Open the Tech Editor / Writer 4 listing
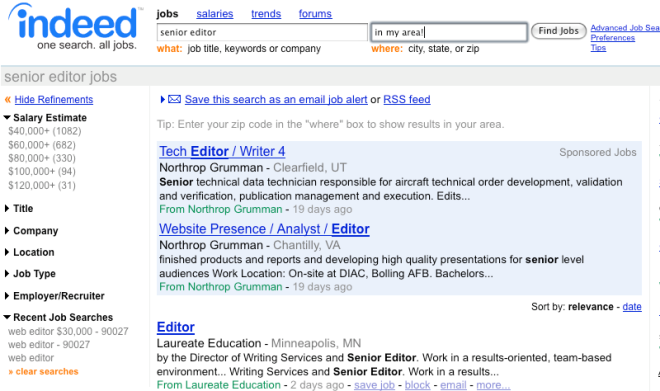 (x=222, y=152)
